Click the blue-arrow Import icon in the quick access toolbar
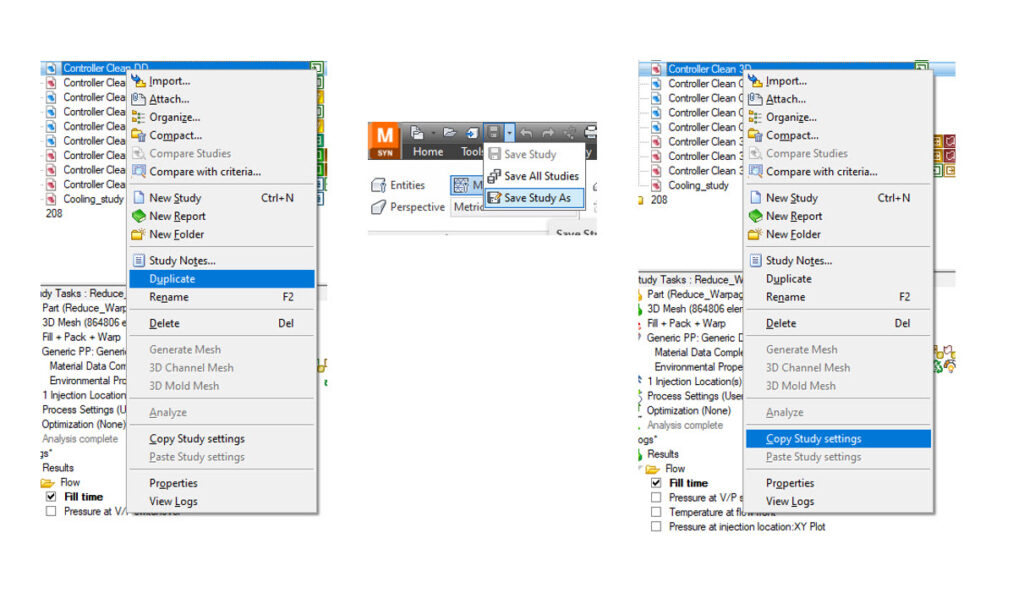The height and width of the screenshot is (599, 1024). 472,133
